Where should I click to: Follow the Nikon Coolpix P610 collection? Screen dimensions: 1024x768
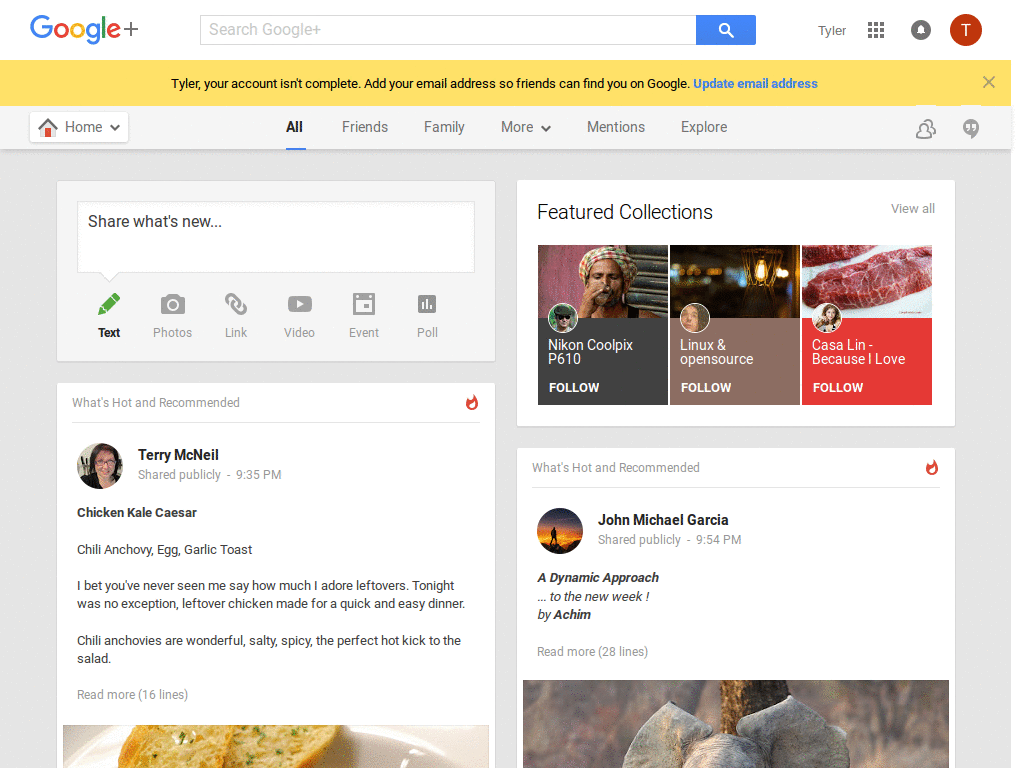(x=574, y=387)
